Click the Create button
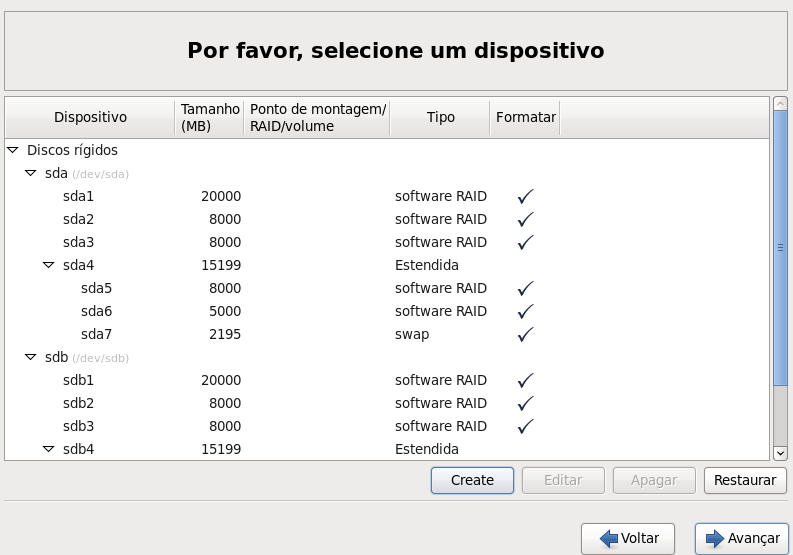Image resolution: width=793 pixels, height=555 pixels. [x=472, y=480]
